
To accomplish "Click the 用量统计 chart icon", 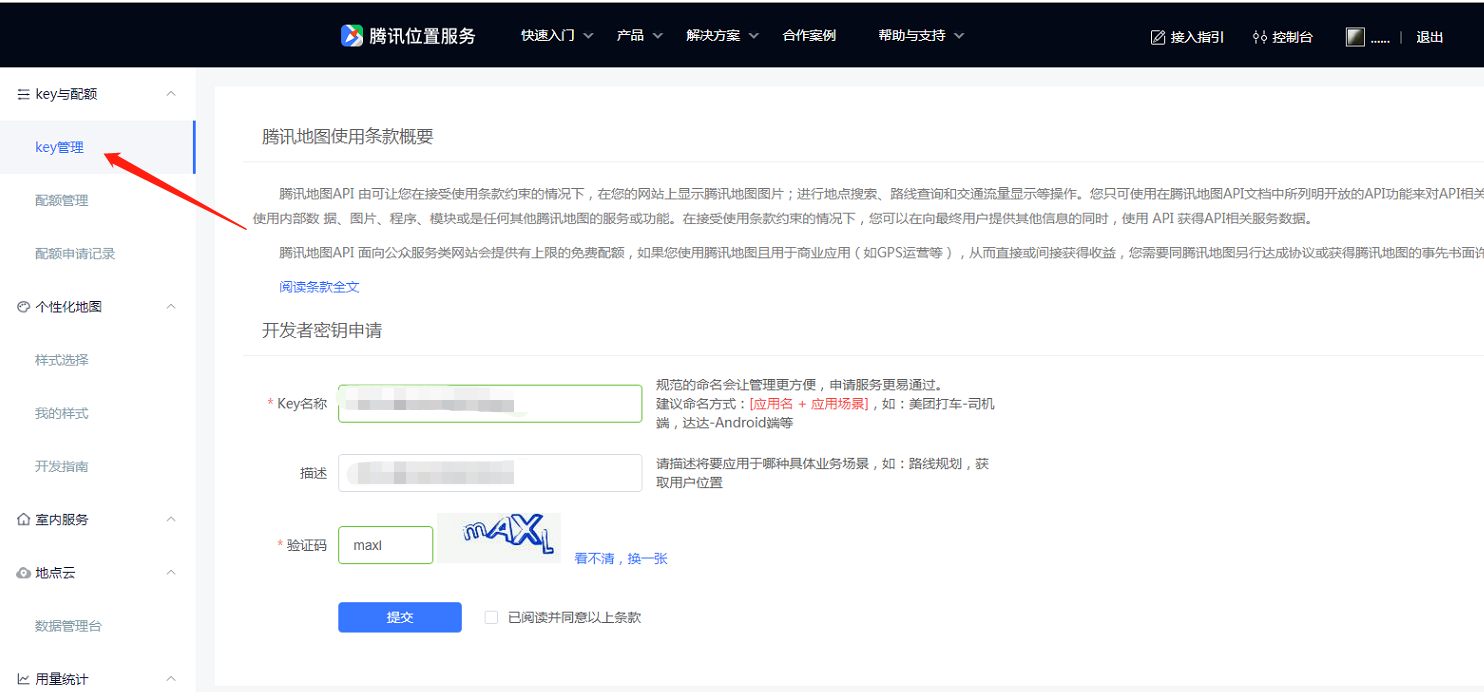I will (x=23, y=679).
